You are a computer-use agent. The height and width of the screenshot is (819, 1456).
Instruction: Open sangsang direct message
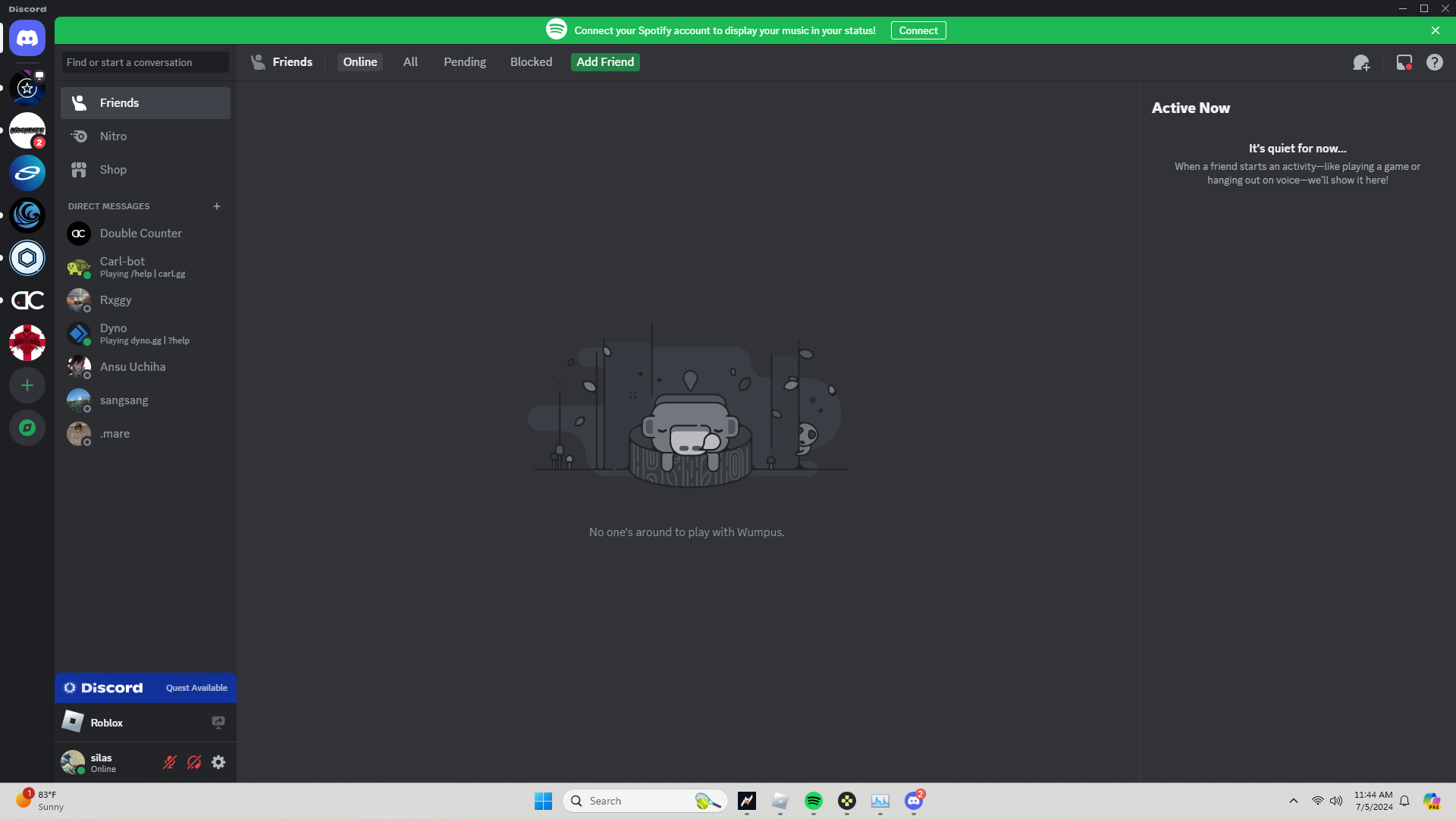click(x=146, y=400)
